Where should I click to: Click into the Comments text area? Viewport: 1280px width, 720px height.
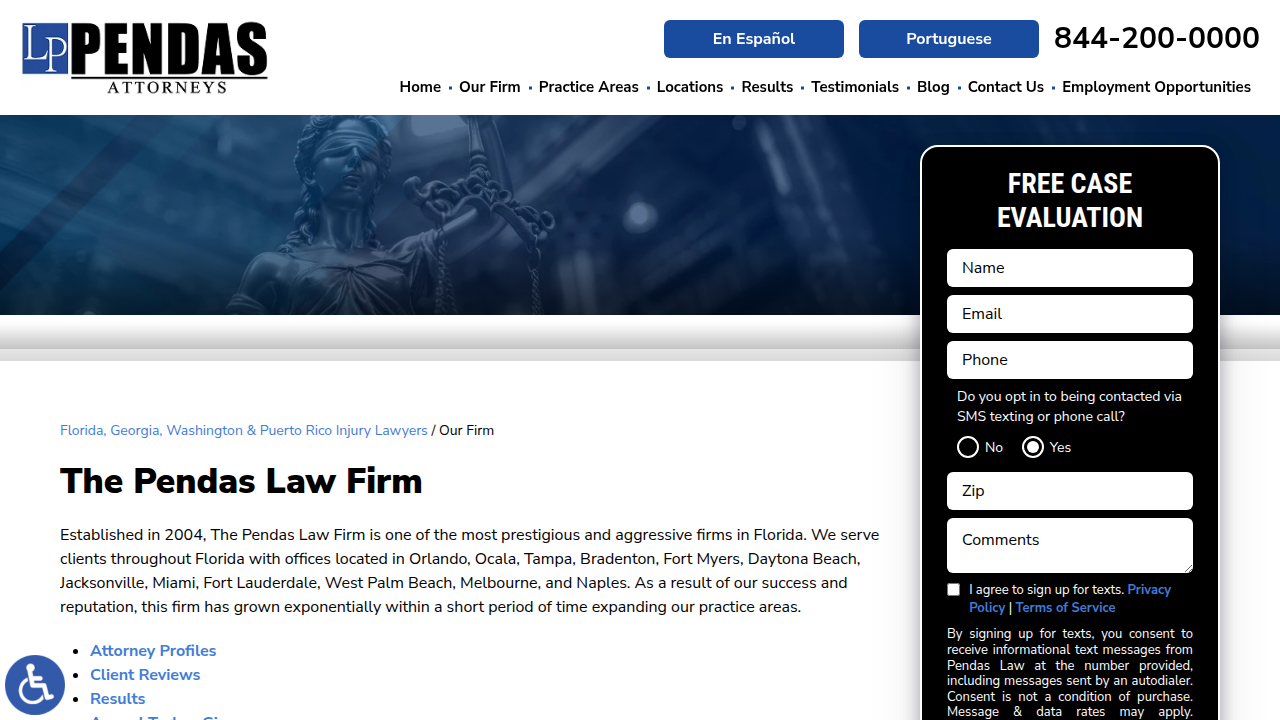tap(1070, 545)
